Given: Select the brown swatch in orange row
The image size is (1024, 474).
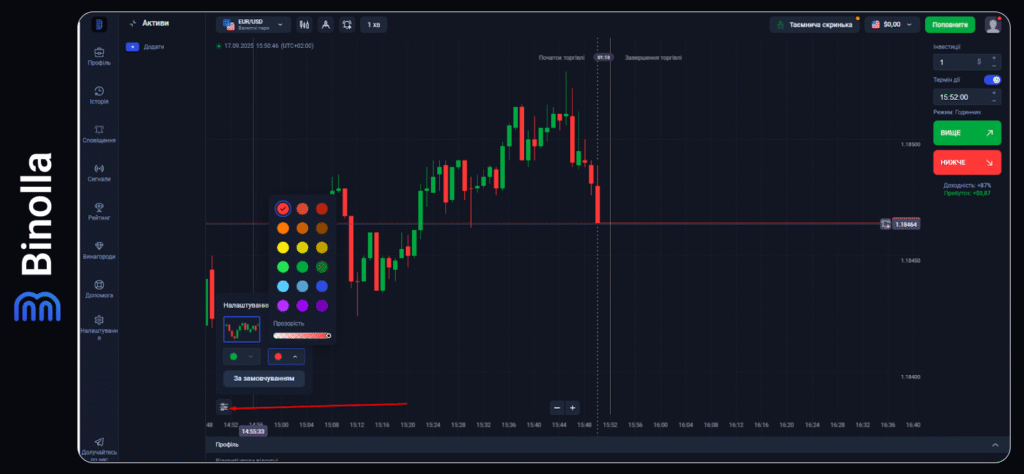Looking at the screenshot, I should point(322,228).
